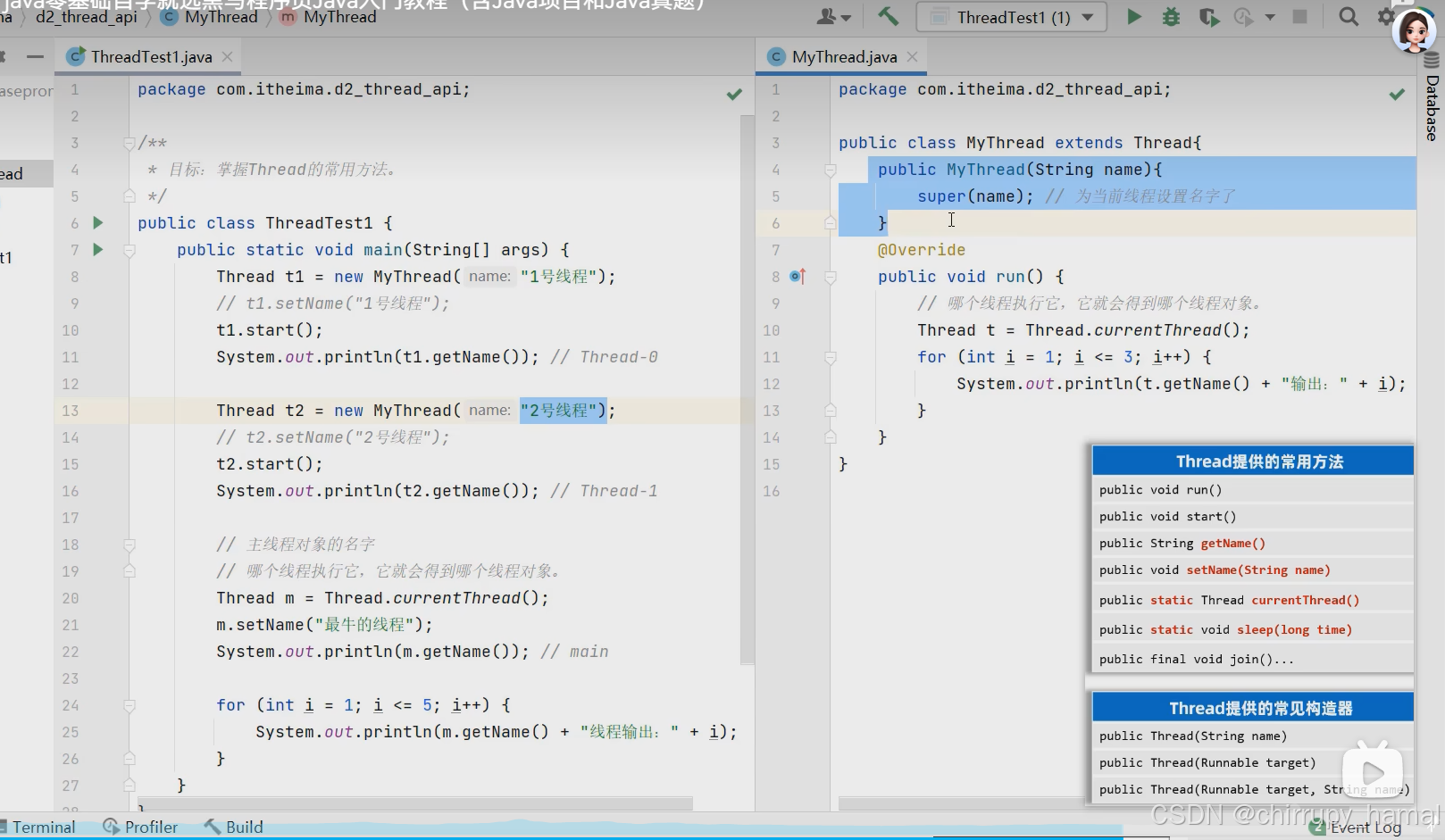
Task: Click line number 13 in ThreadTest1.java gutter
Action: click(x=70, y=410)
